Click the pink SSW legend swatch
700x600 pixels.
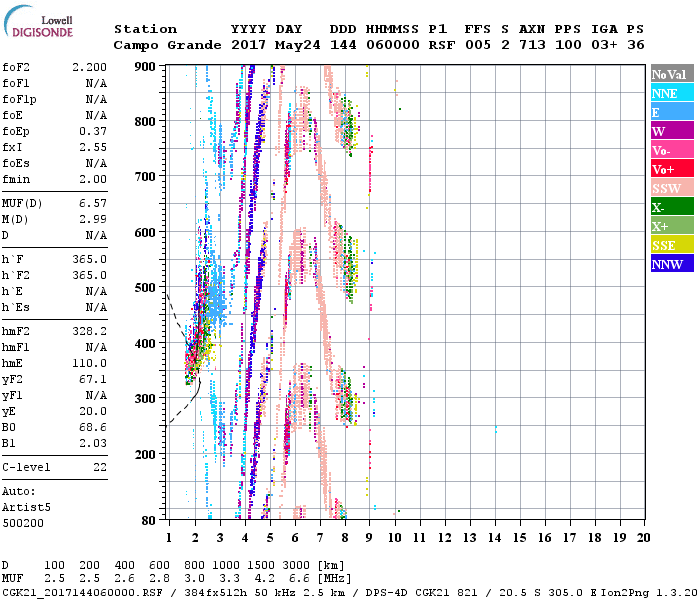pos(669,188)
